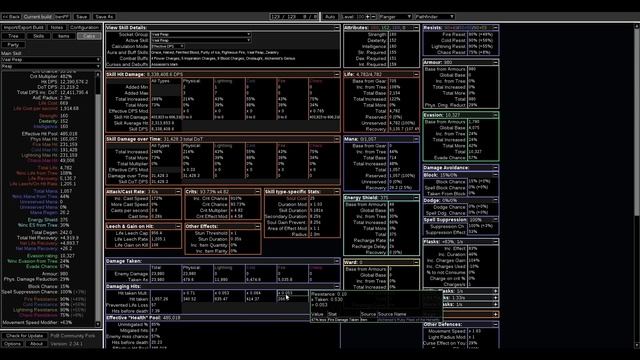Collapse the Attack/Cast Rate section
Viewport: 640px width, 360px height.
coord(178,192)
